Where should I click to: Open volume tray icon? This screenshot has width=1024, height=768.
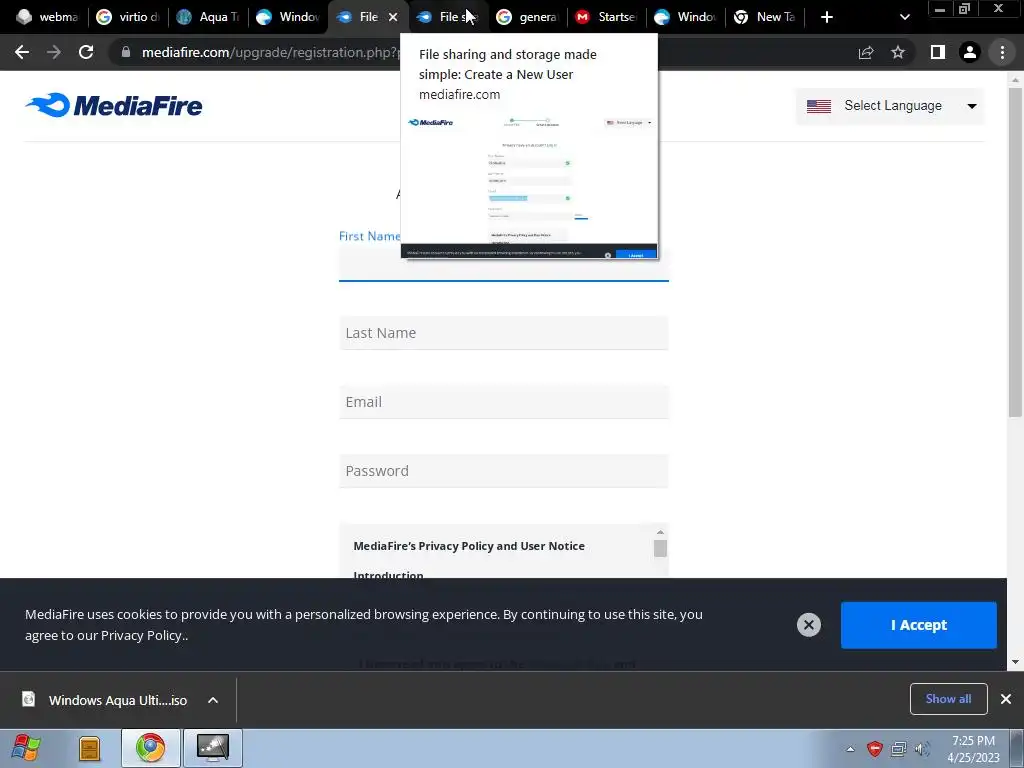(922, 749)
